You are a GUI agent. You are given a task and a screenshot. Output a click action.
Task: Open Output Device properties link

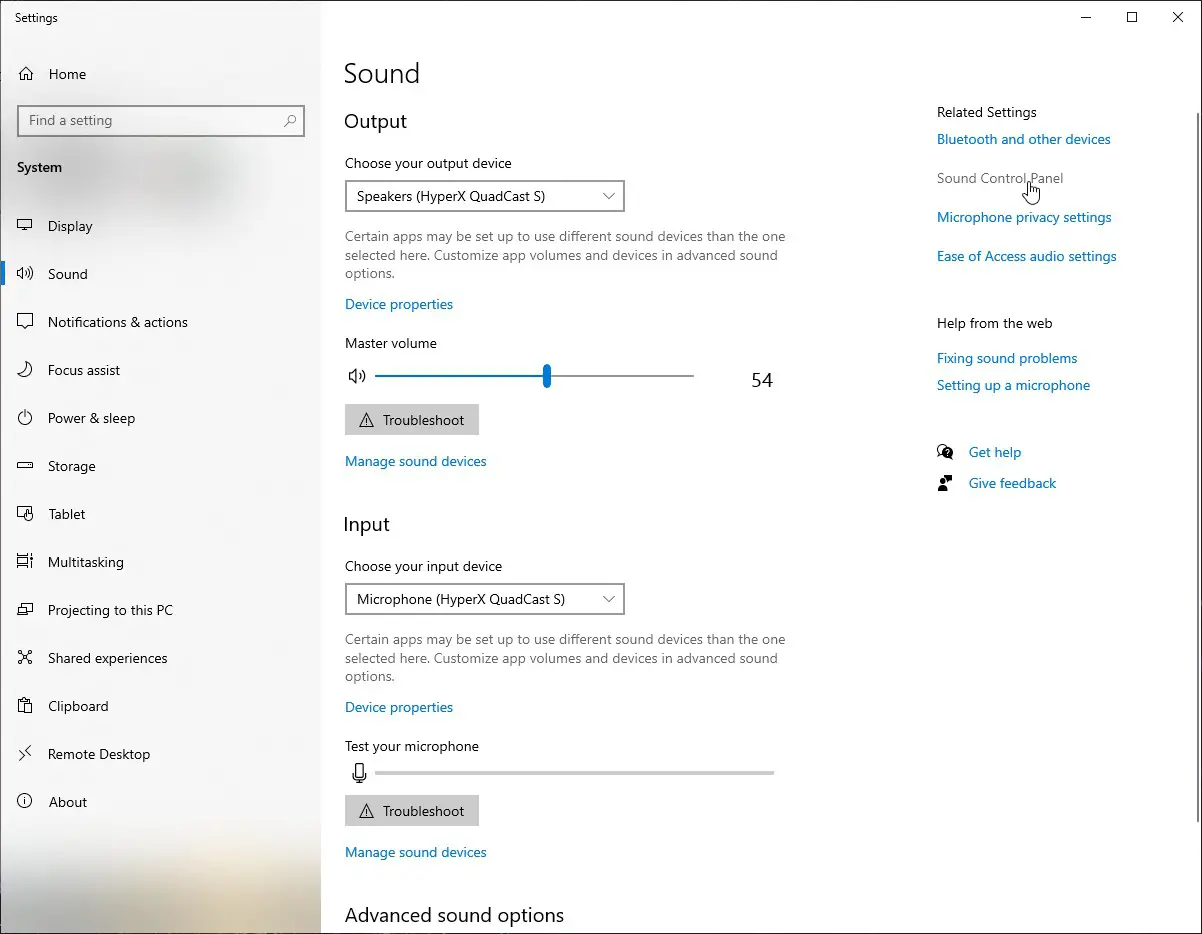click(x=399, y=304)
